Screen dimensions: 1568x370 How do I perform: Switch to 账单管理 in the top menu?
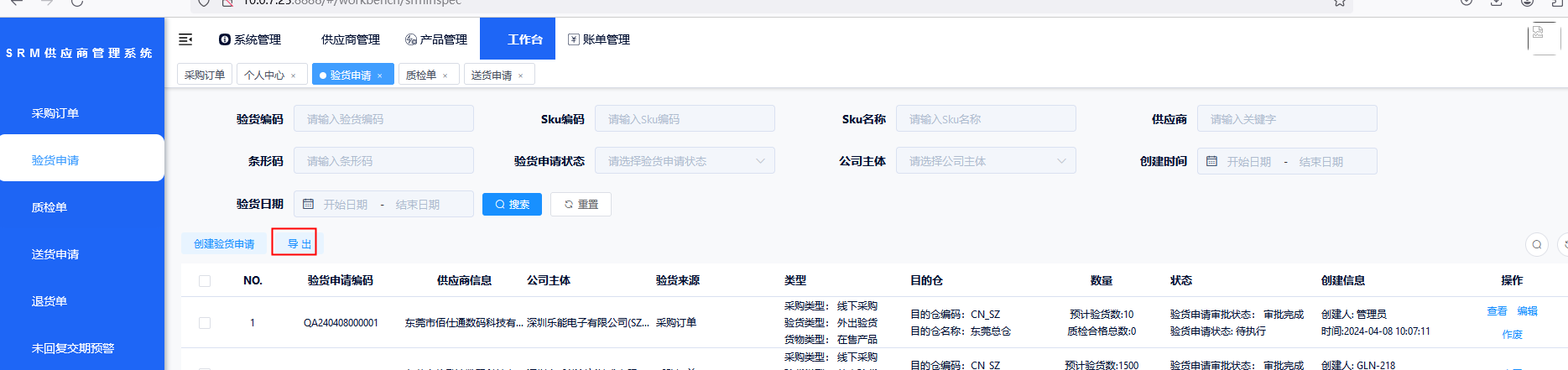(x=599, y=39)
